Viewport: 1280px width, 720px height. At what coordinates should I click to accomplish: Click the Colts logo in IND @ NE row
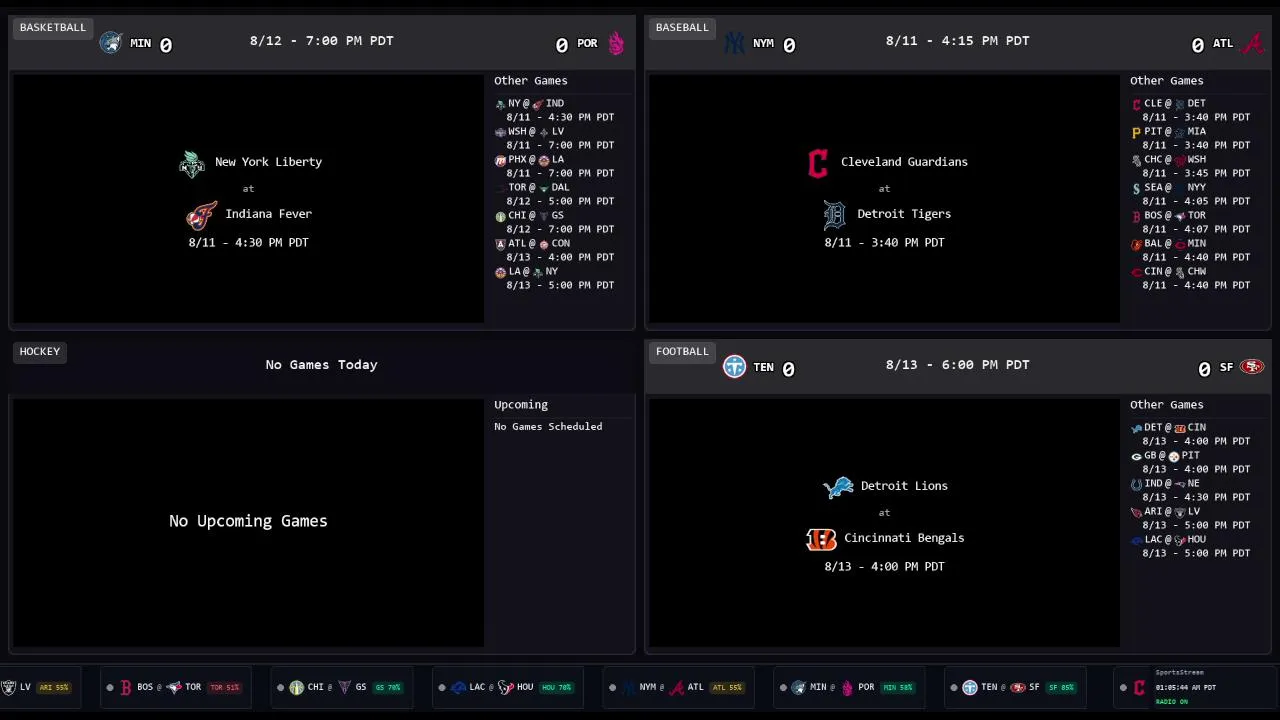1136,484
